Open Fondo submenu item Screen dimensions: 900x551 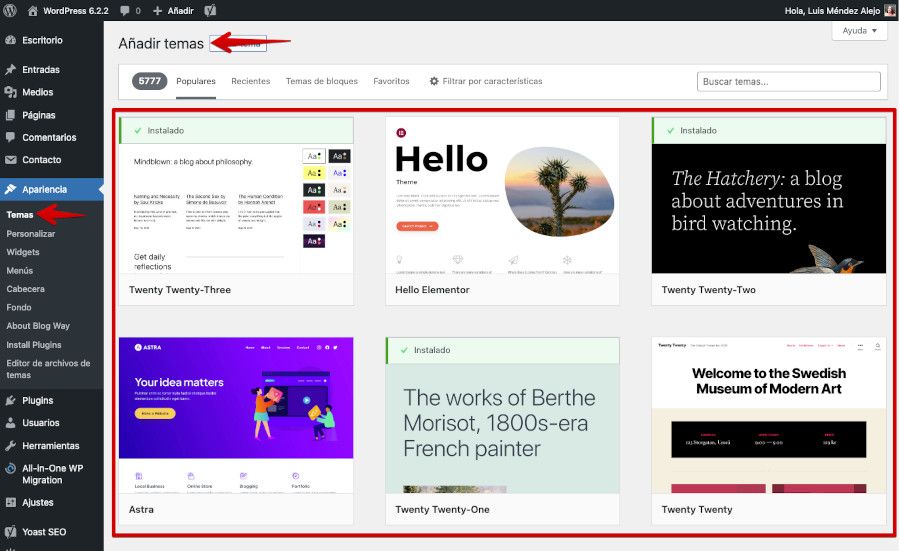click(x=19, y=307)
